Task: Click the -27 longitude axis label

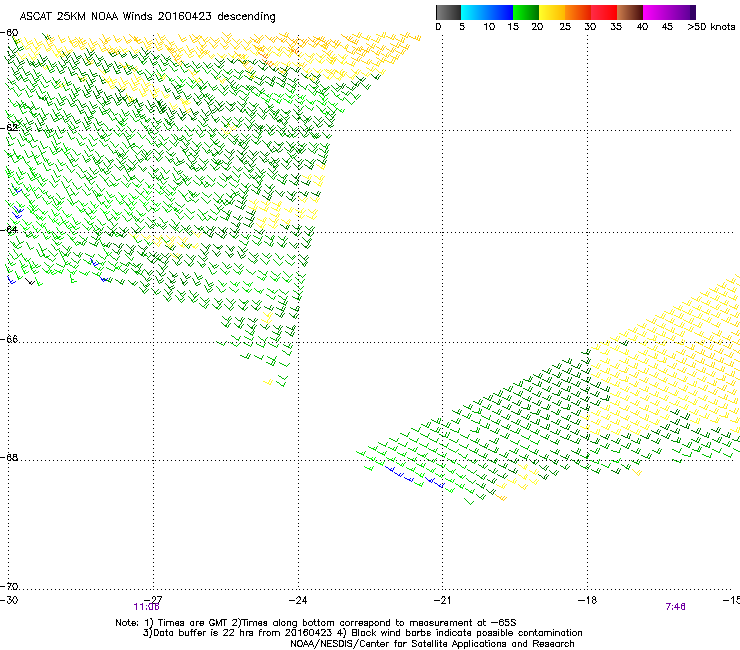Action: coord(153,600)
